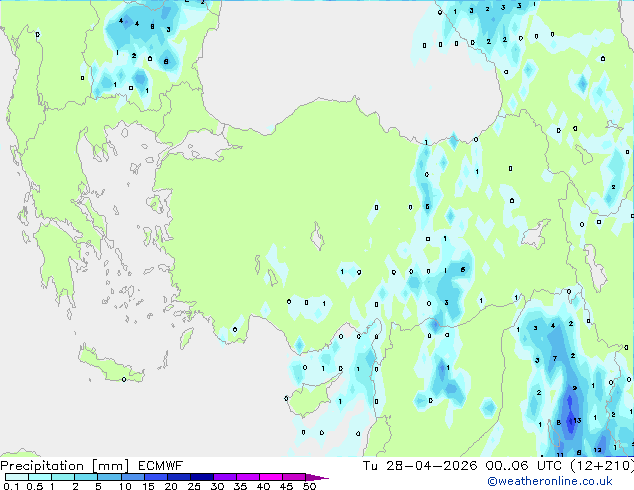Pick the 1 to 2 mm legend color
The image size is (634, 490).
pos(63,477)
